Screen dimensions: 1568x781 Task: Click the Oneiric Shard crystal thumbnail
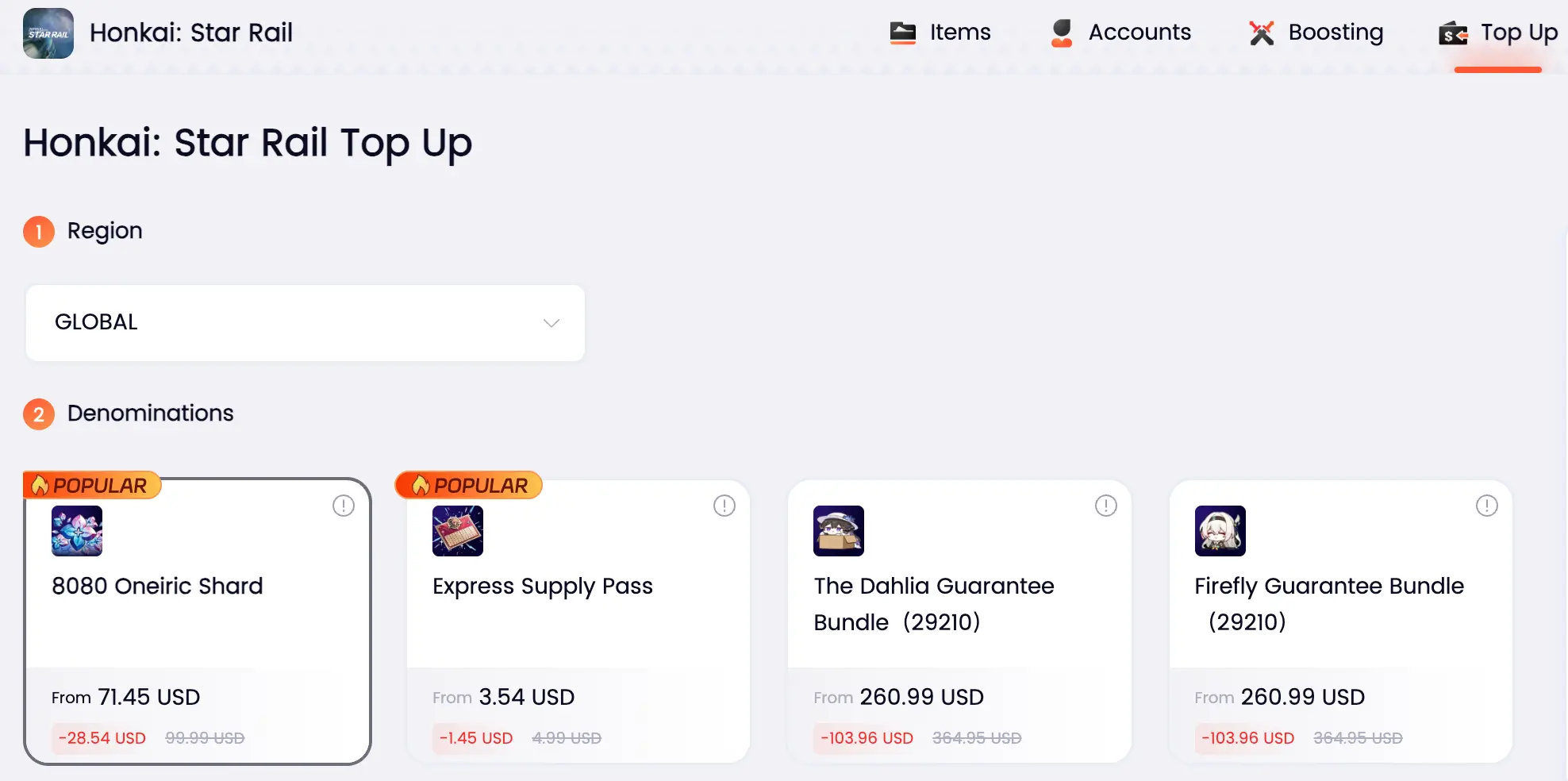[x=77, y=531]
